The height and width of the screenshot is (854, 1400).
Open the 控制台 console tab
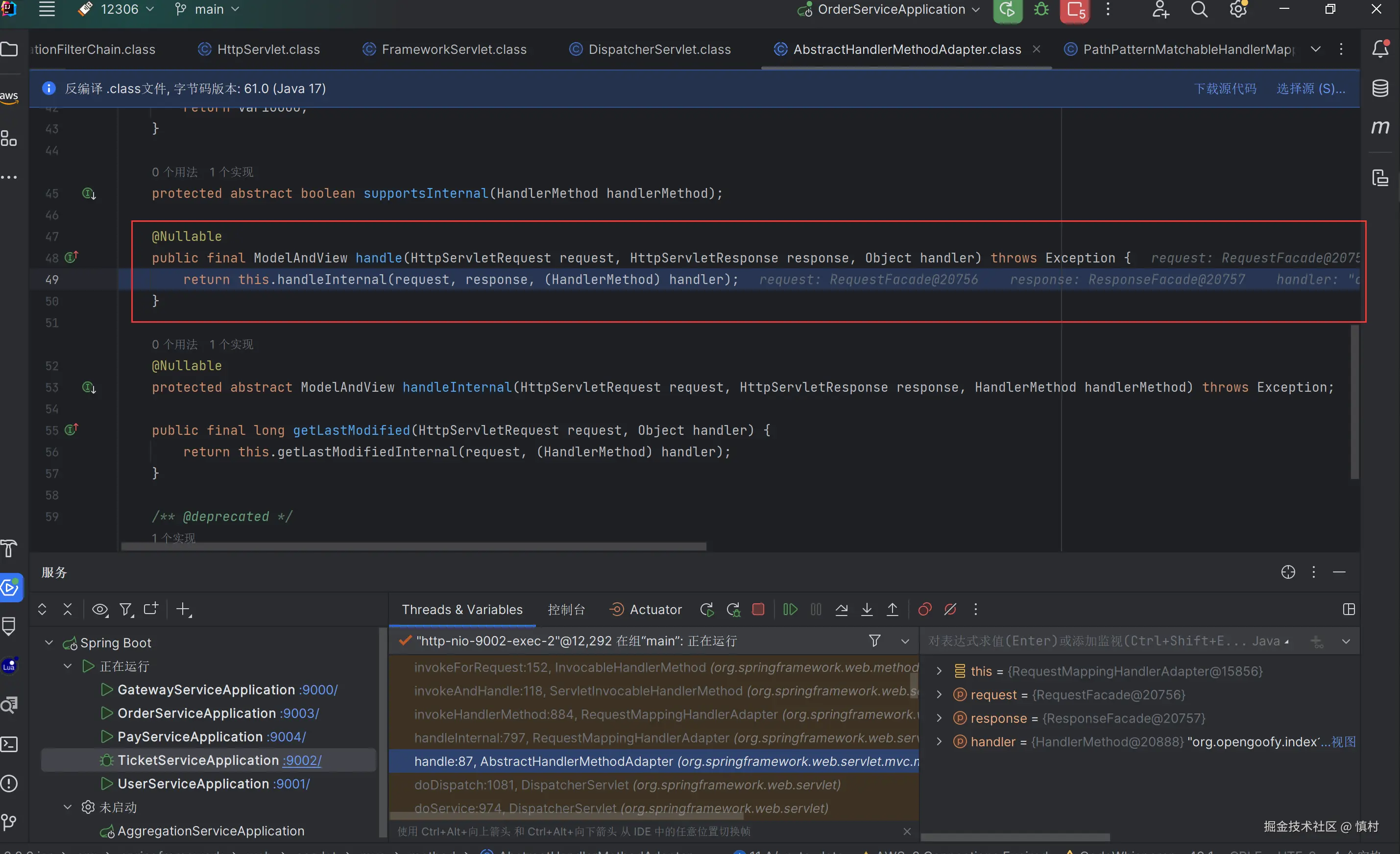(x=566, y=609)
